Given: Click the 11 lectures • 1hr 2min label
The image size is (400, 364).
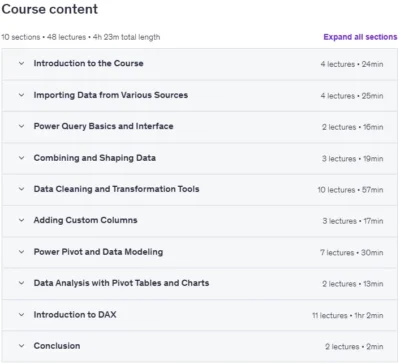Looking at the screenshot, I should 348,315.
